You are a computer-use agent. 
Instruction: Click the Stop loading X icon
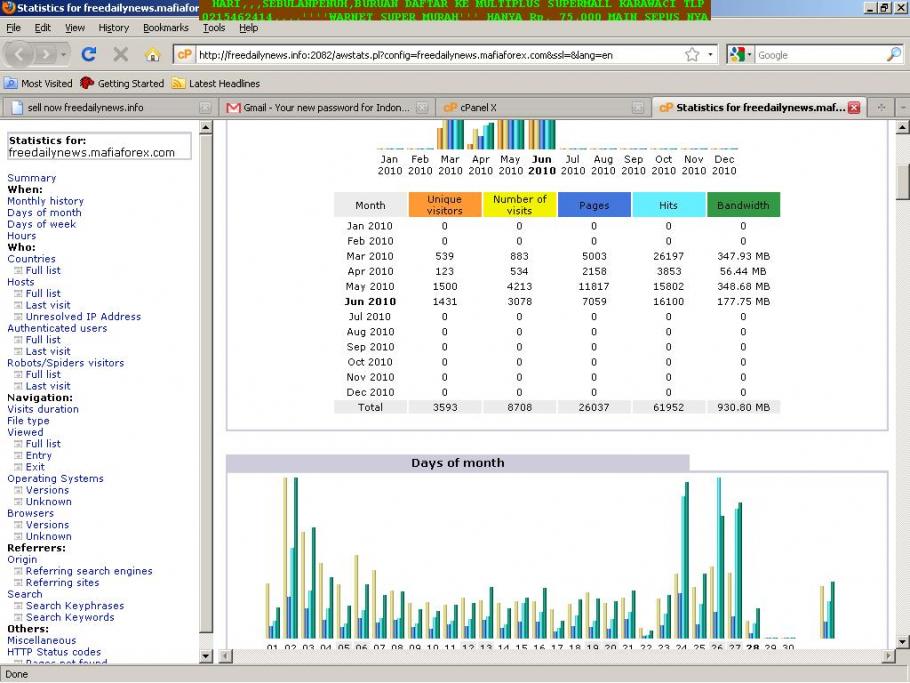(x=121, y=55)
